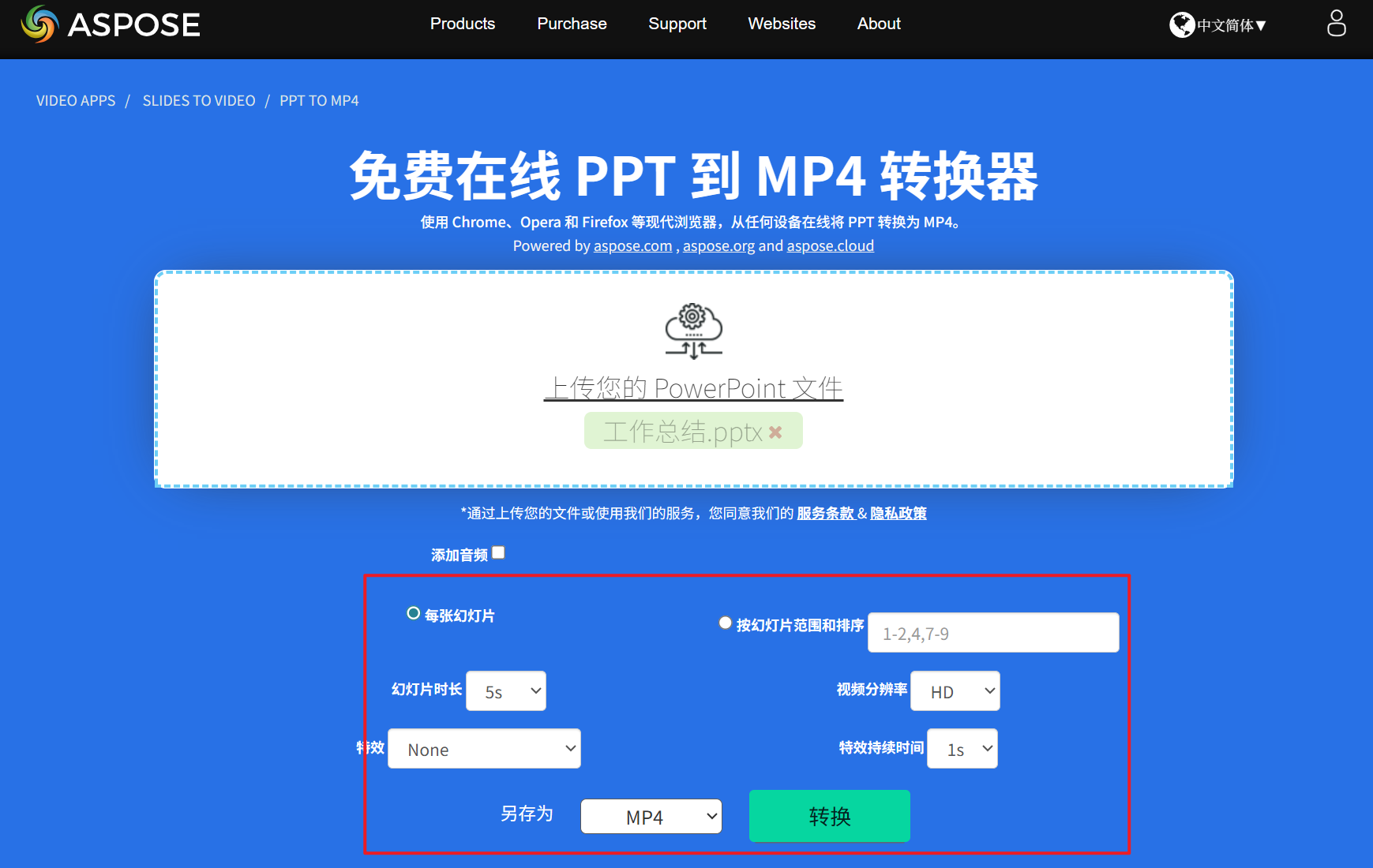Open the 视频分辨率 resolution dropdown
This screenshot has width=1373, height=868.
coord(955,690)
